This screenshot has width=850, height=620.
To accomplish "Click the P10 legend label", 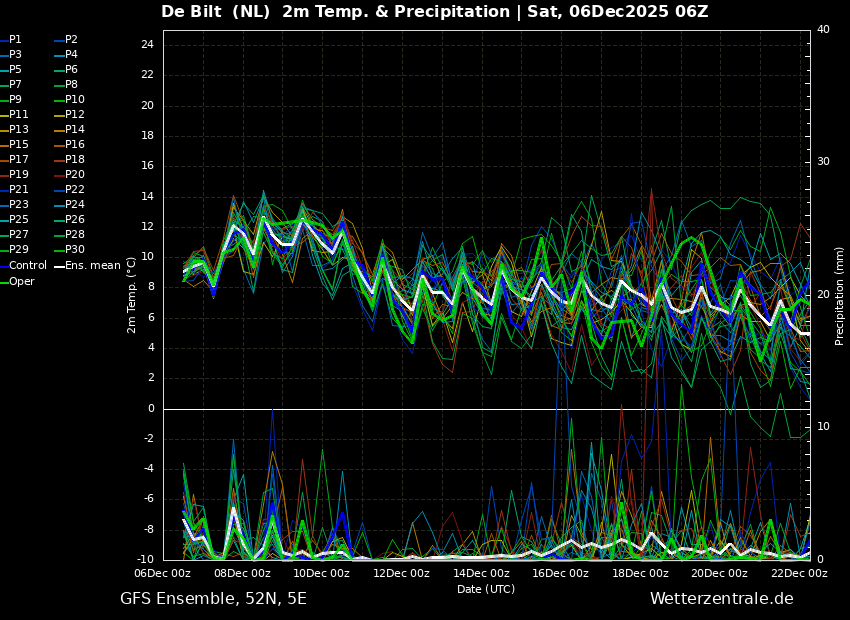I will click(x=75, y=100).
